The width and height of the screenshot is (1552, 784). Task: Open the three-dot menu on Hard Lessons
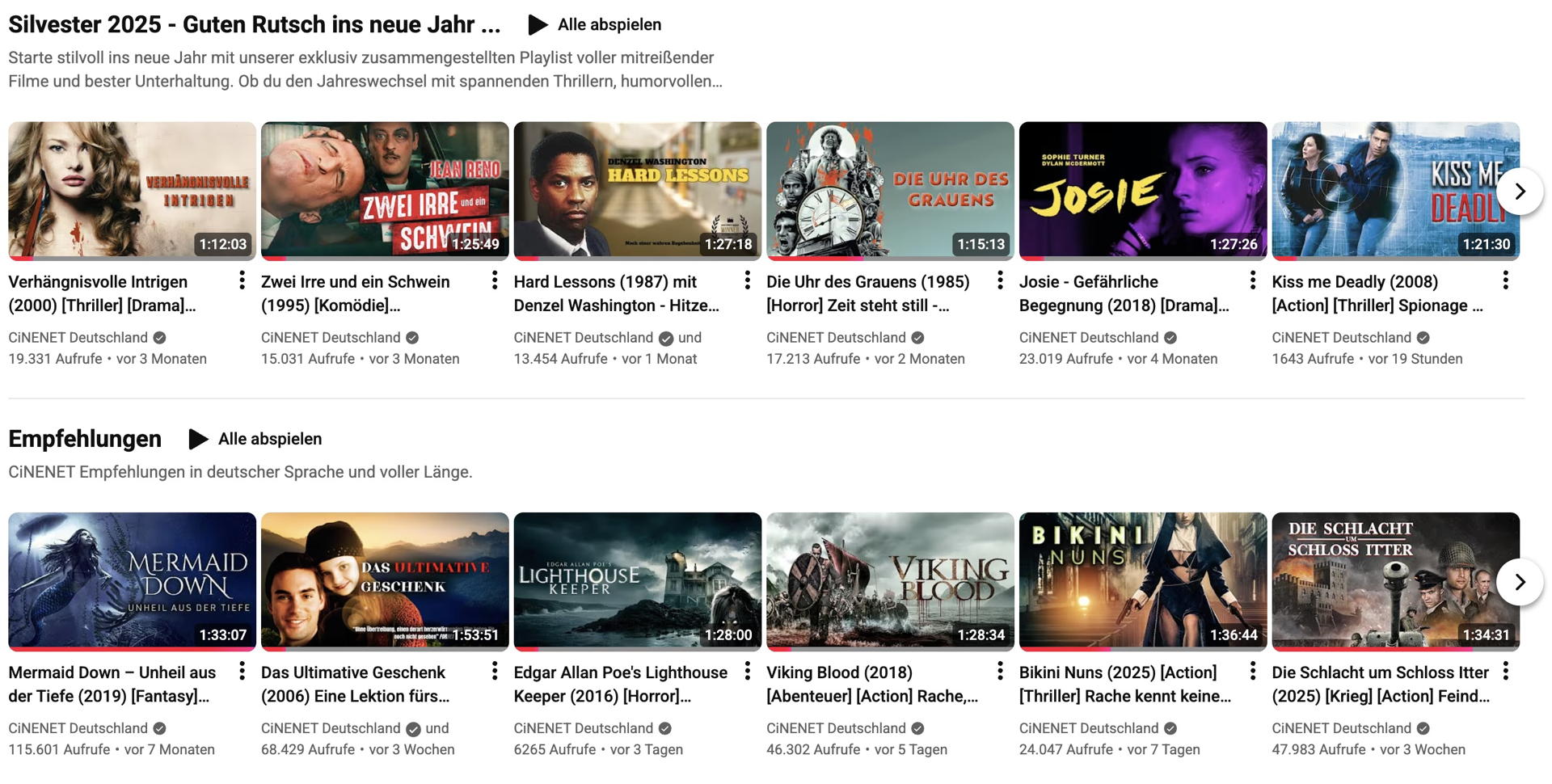point(747,280)
